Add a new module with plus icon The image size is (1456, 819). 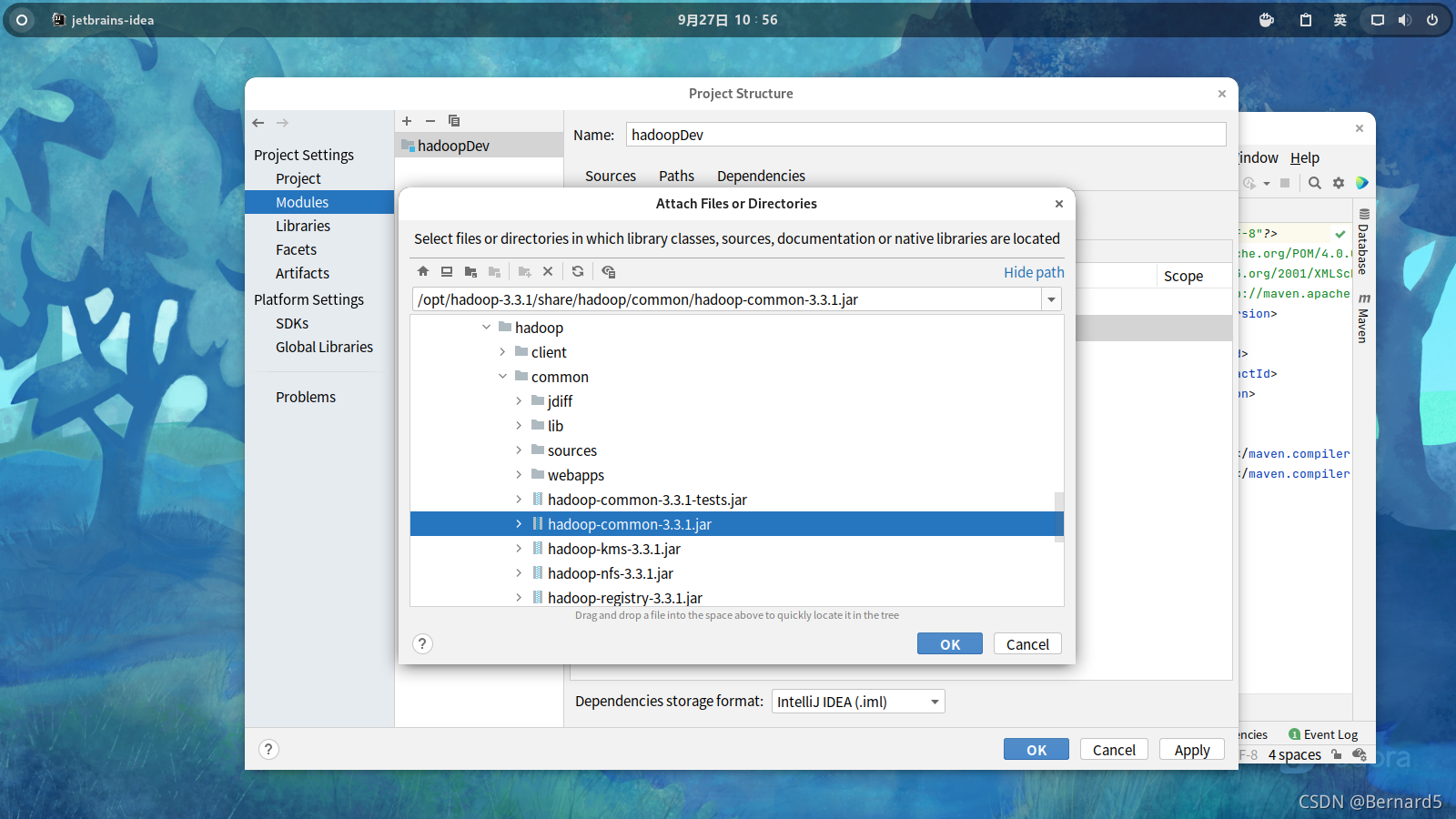407,121
